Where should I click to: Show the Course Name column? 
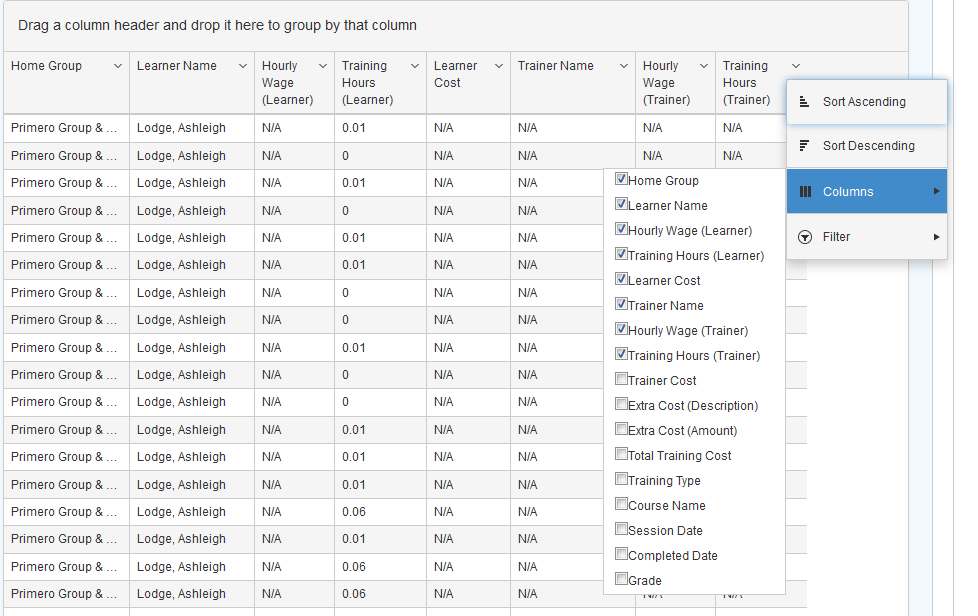(622, 505)
